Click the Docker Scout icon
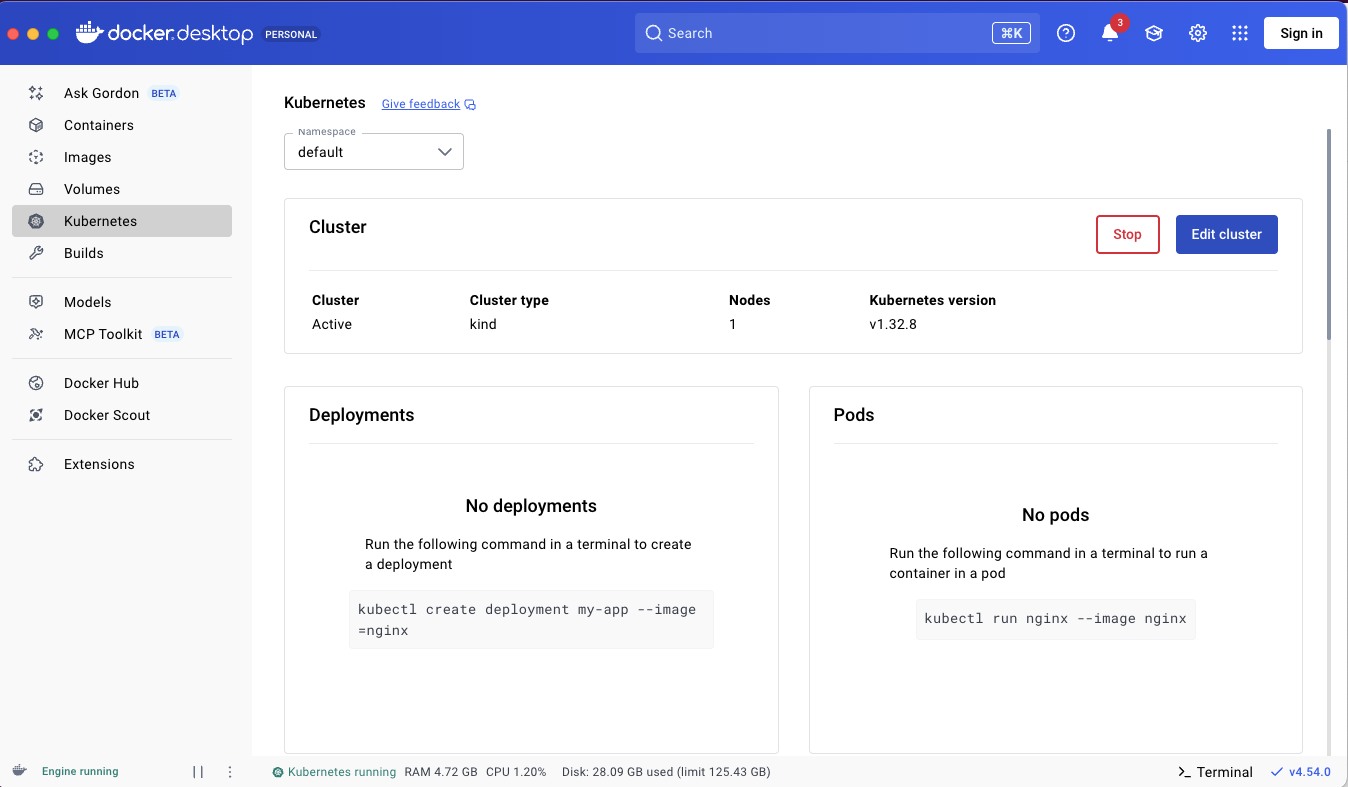 click(36, 415)
